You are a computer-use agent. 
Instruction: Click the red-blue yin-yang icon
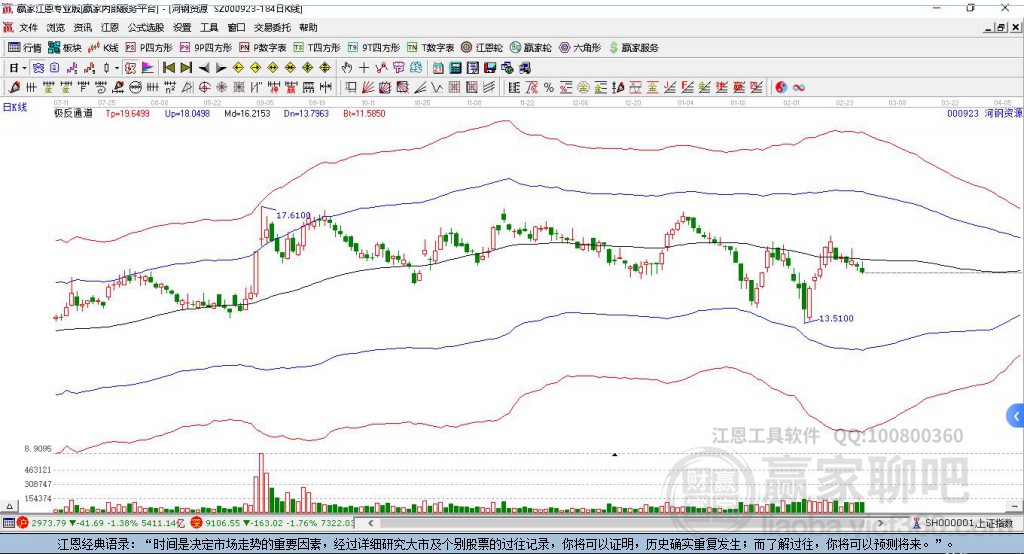[780, 88]
